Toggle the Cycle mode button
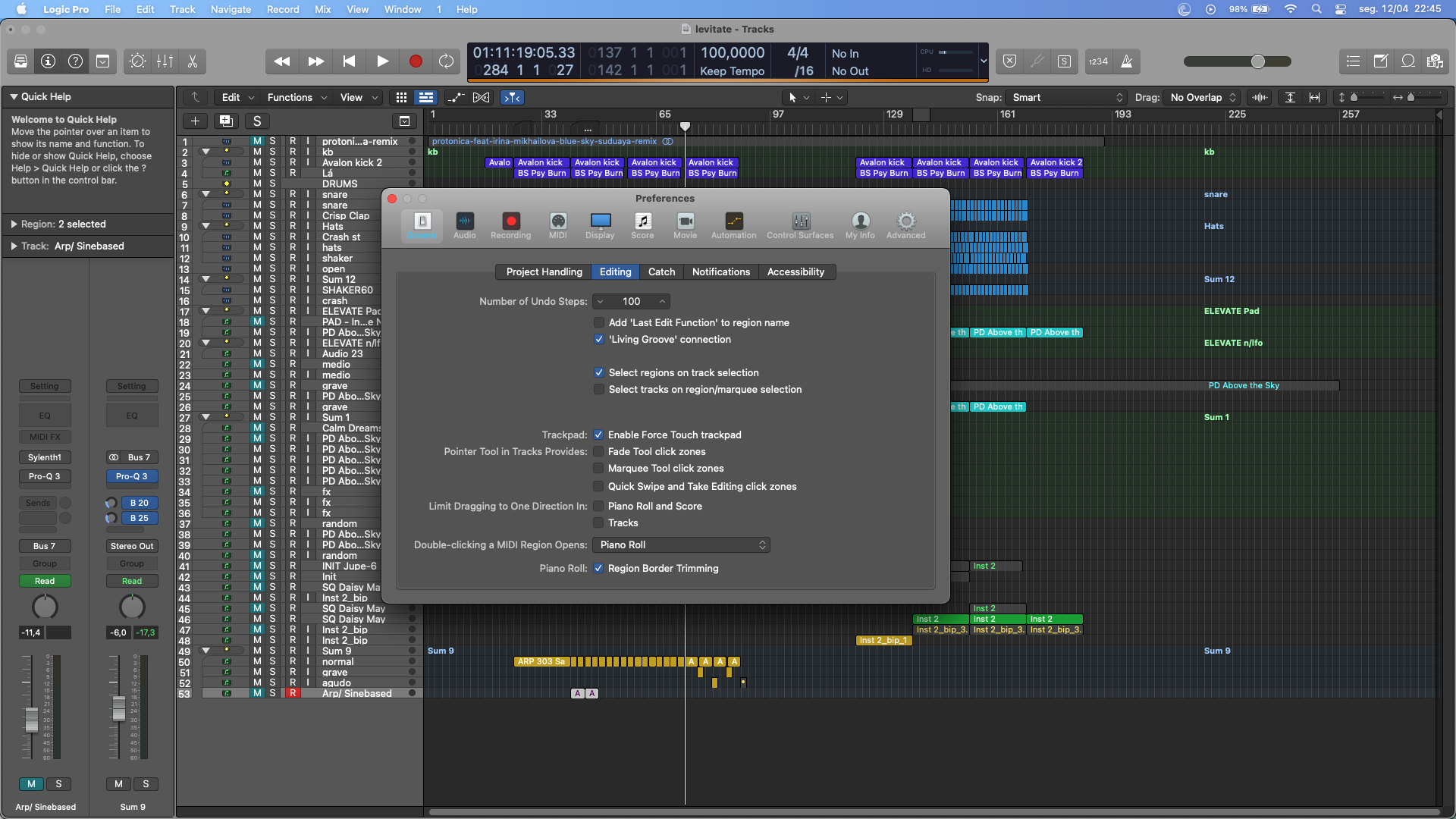The width and height of the screenshot is (1456, 819). (447, 61)
